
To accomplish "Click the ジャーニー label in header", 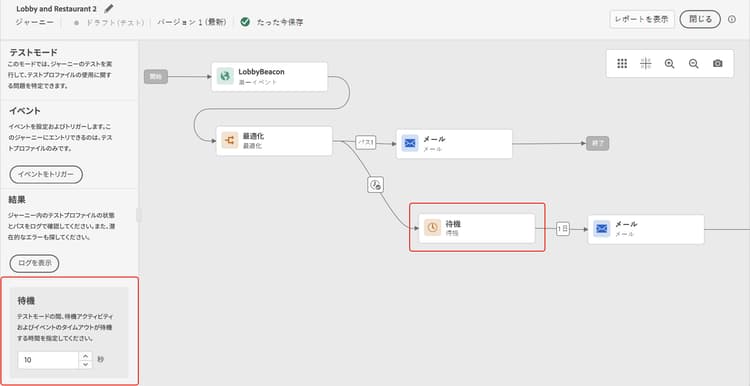I will [35, 22].
